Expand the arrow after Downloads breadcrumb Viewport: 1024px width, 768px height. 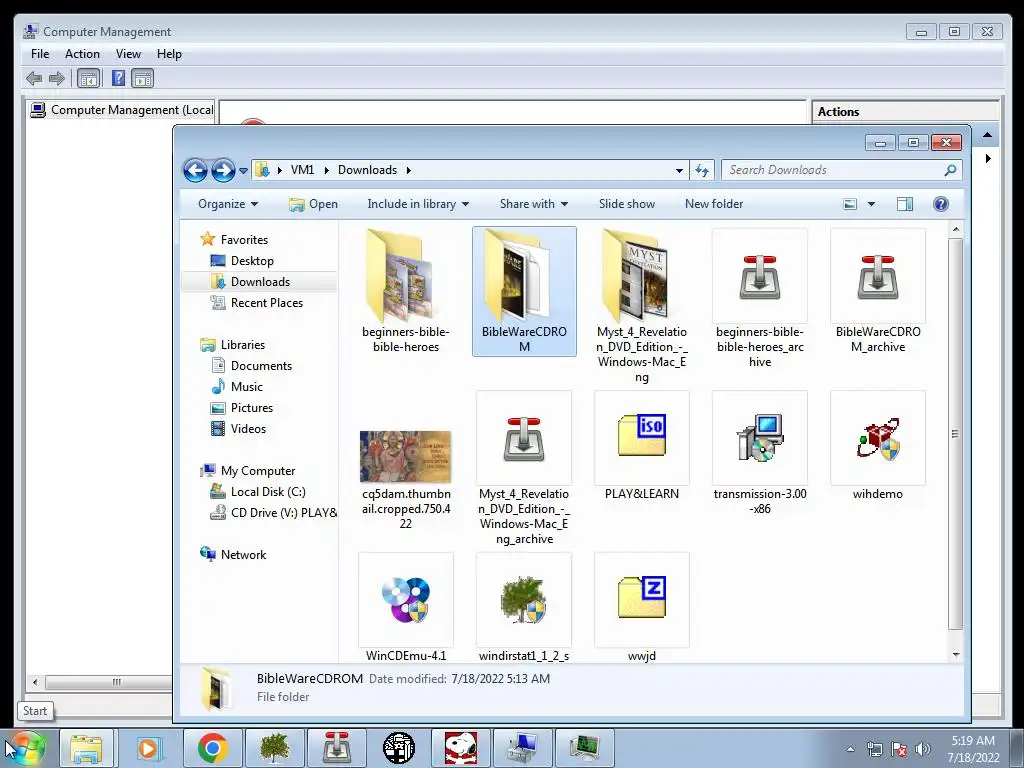[x=409, y=170]
